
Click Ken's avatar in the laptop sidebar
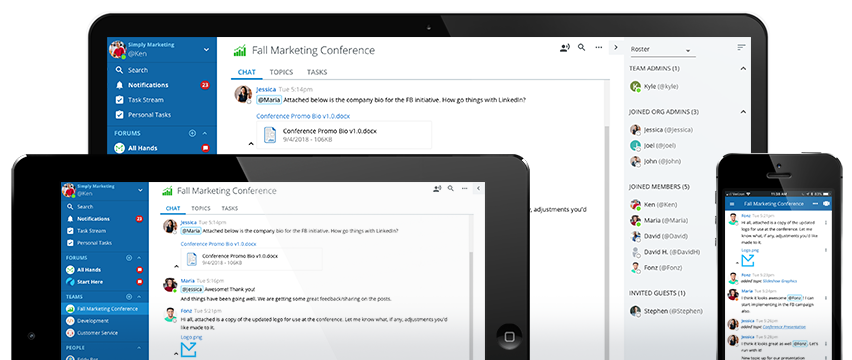(118, 49)
